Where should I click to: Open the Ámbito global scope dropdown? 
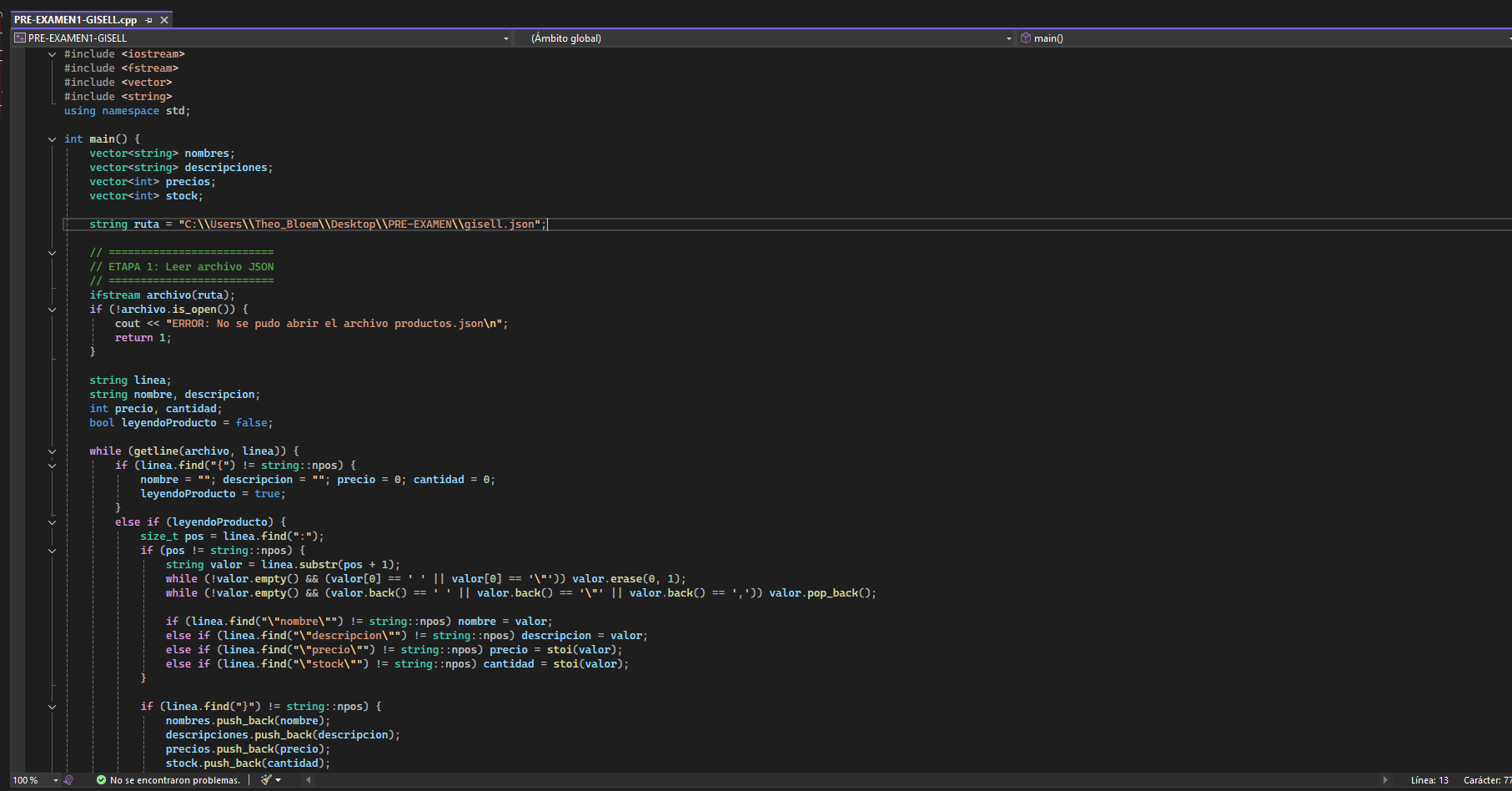pos(1008,38)
